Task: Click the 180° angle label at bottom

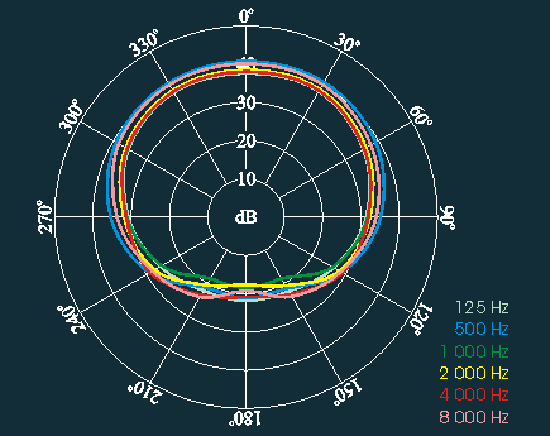Action: tap(245, 419)
